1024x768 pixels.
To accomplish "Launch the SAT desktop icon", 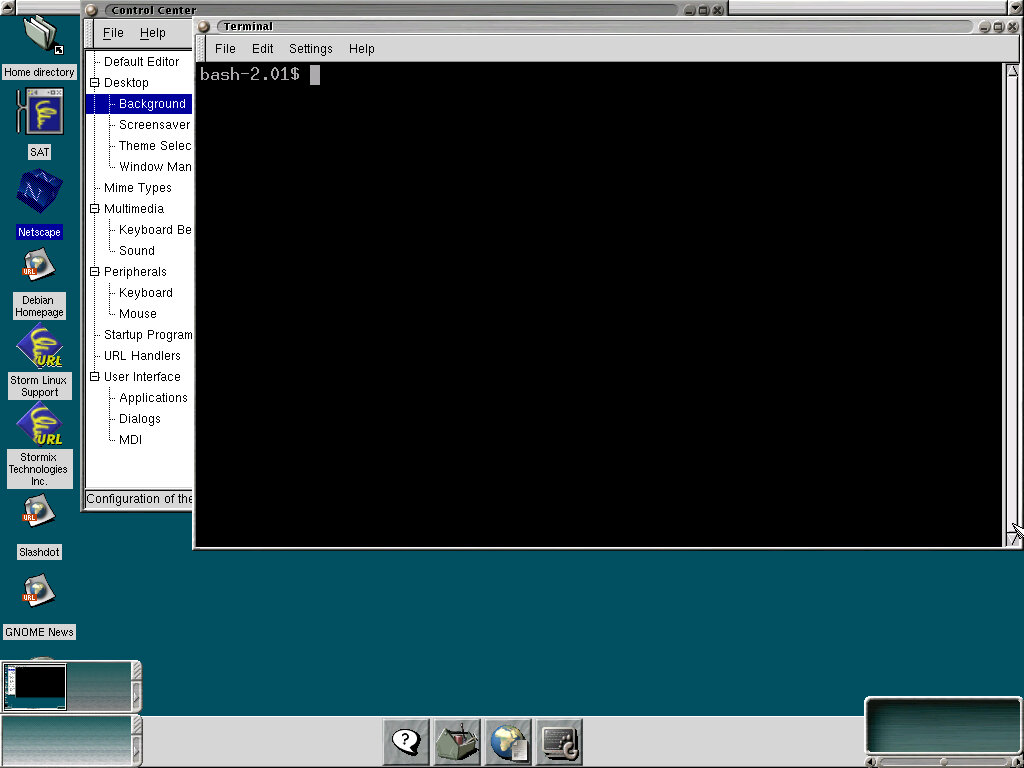I will (40, 111).
